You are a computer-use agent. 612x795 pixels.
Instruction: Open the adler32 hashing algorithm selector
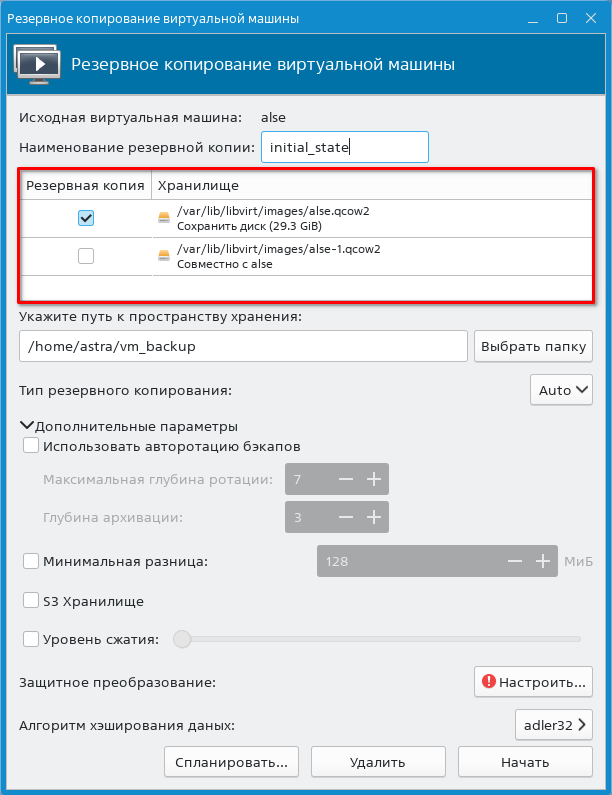552,725
